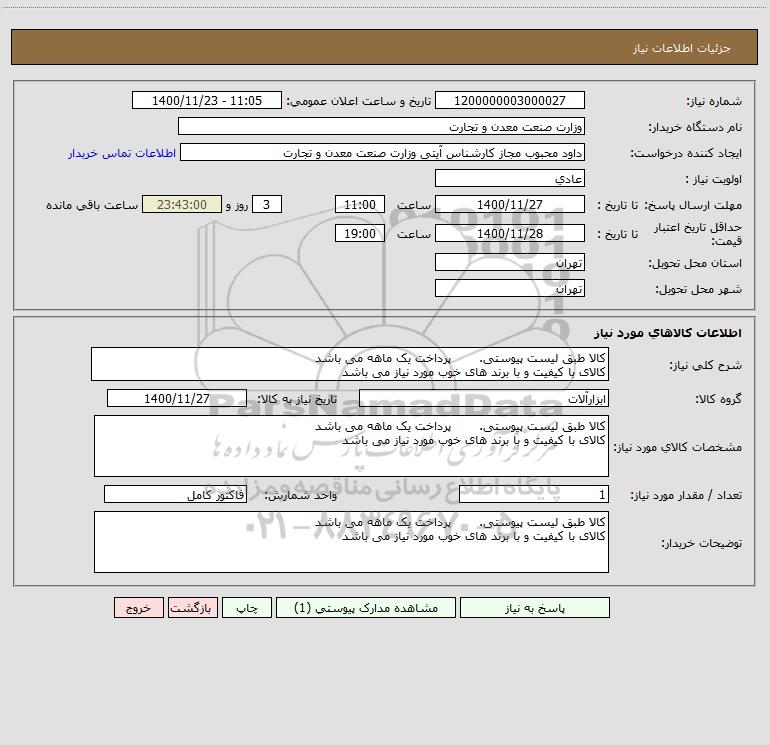Click the اولویت نیاز field عادي

pos(510,178)
